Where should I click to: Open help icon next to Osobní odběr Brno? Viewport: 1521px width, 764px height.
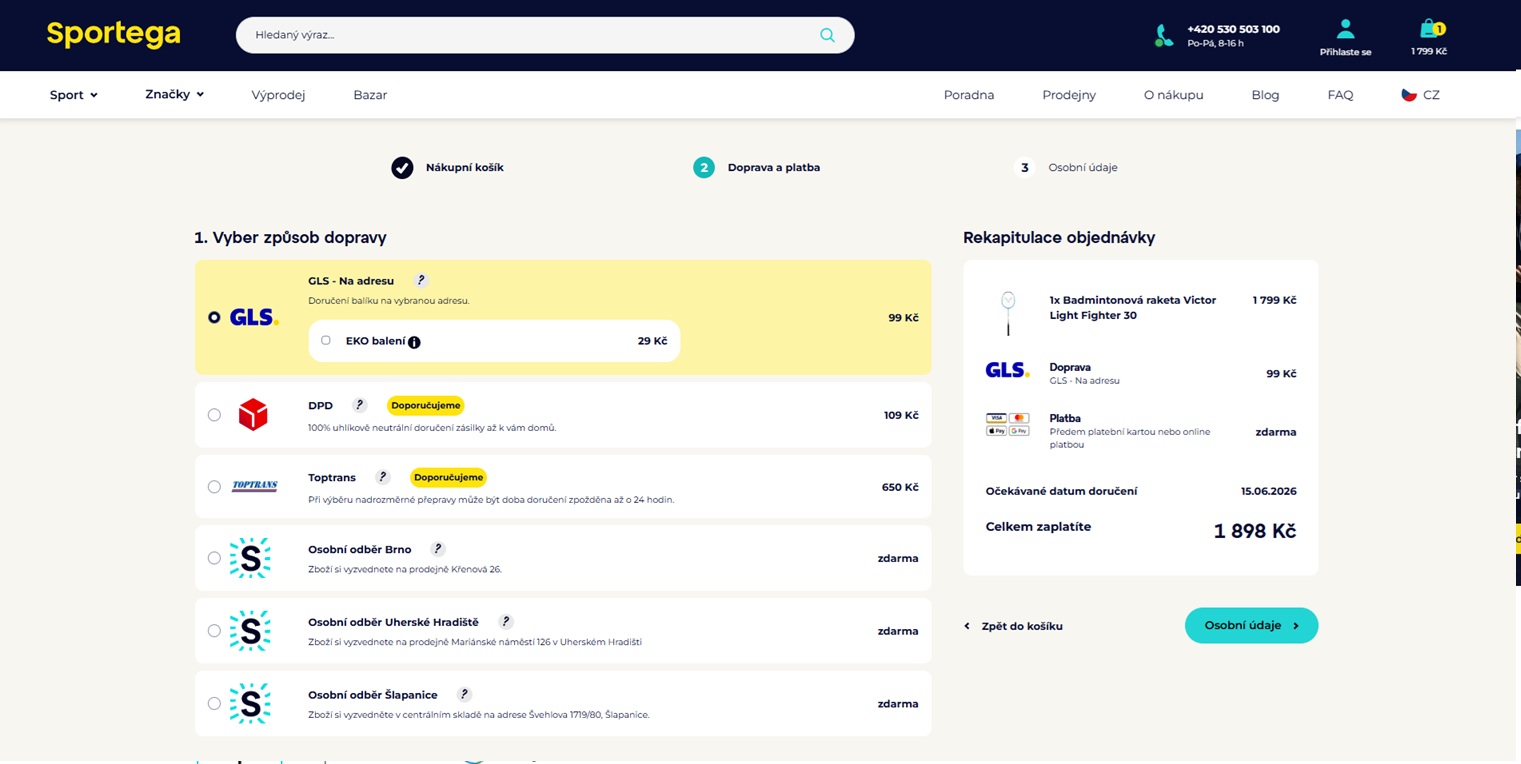click(x=438, y=549)
